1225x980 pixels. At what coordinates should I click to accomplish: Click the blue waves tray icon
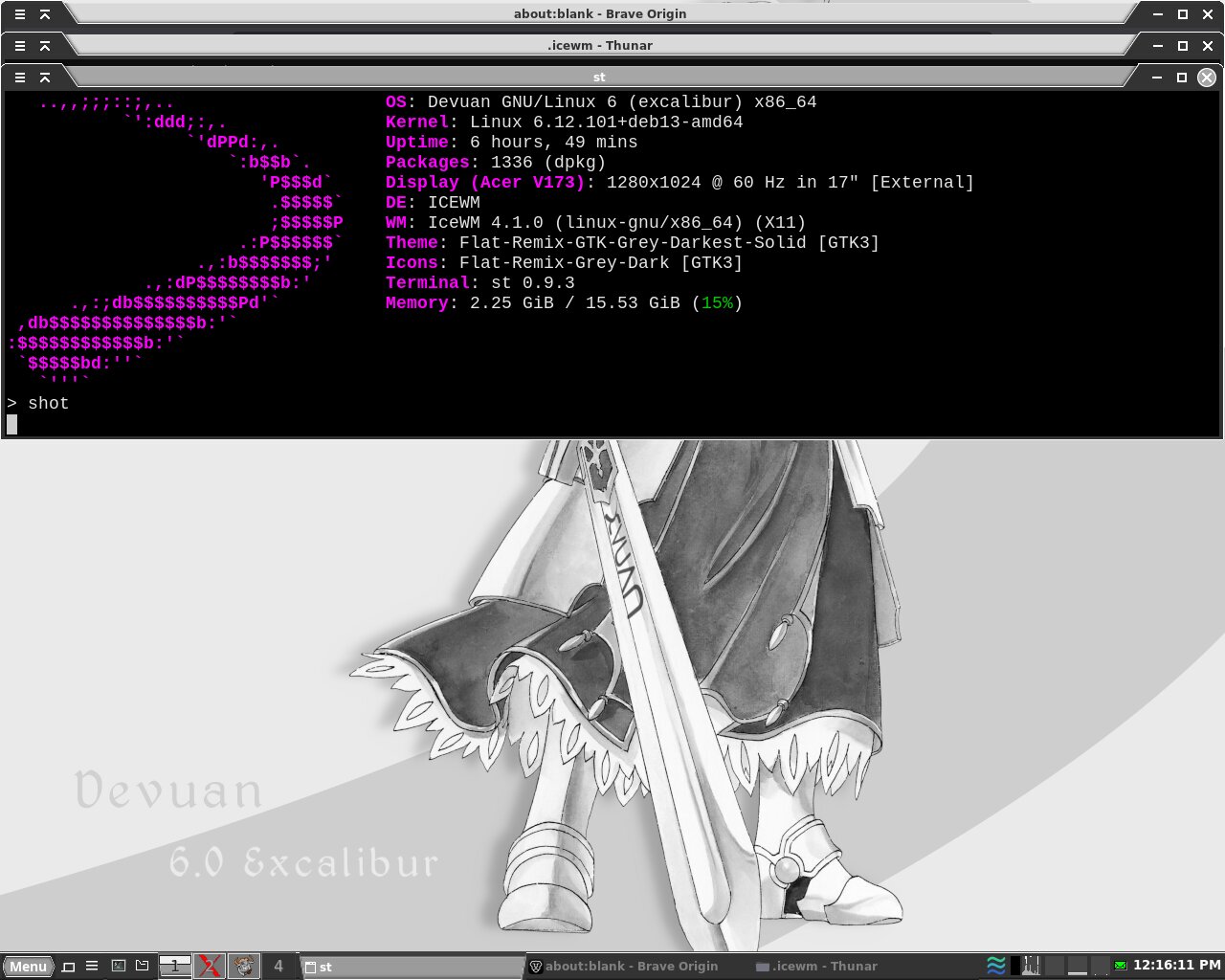click(996, 966)
